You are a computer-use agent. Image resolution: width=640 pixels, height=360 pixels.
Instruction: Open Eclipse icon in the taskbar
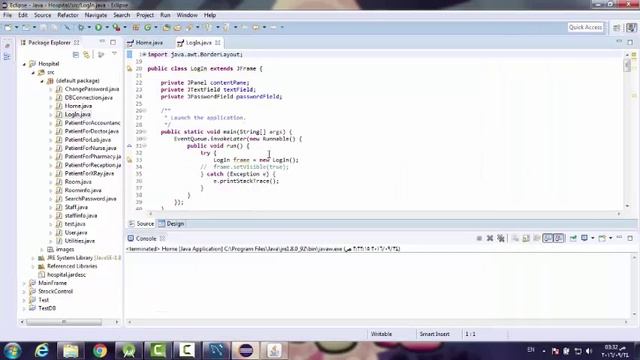(x=246, y=350)
